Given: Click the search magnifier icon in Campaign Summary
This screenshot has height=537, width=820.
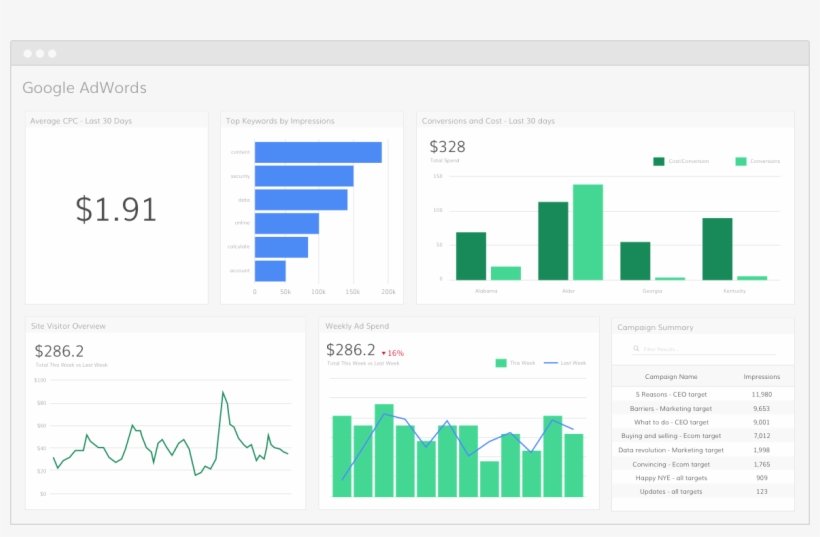Looking at the screenshot, I should click(x=637, y=349).
